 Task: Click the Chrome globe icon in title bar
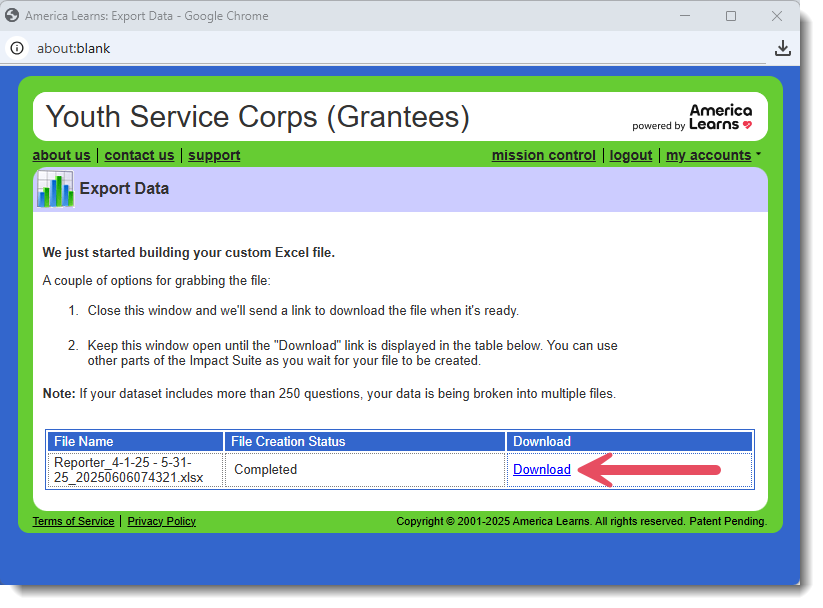(x=12, y=16)
